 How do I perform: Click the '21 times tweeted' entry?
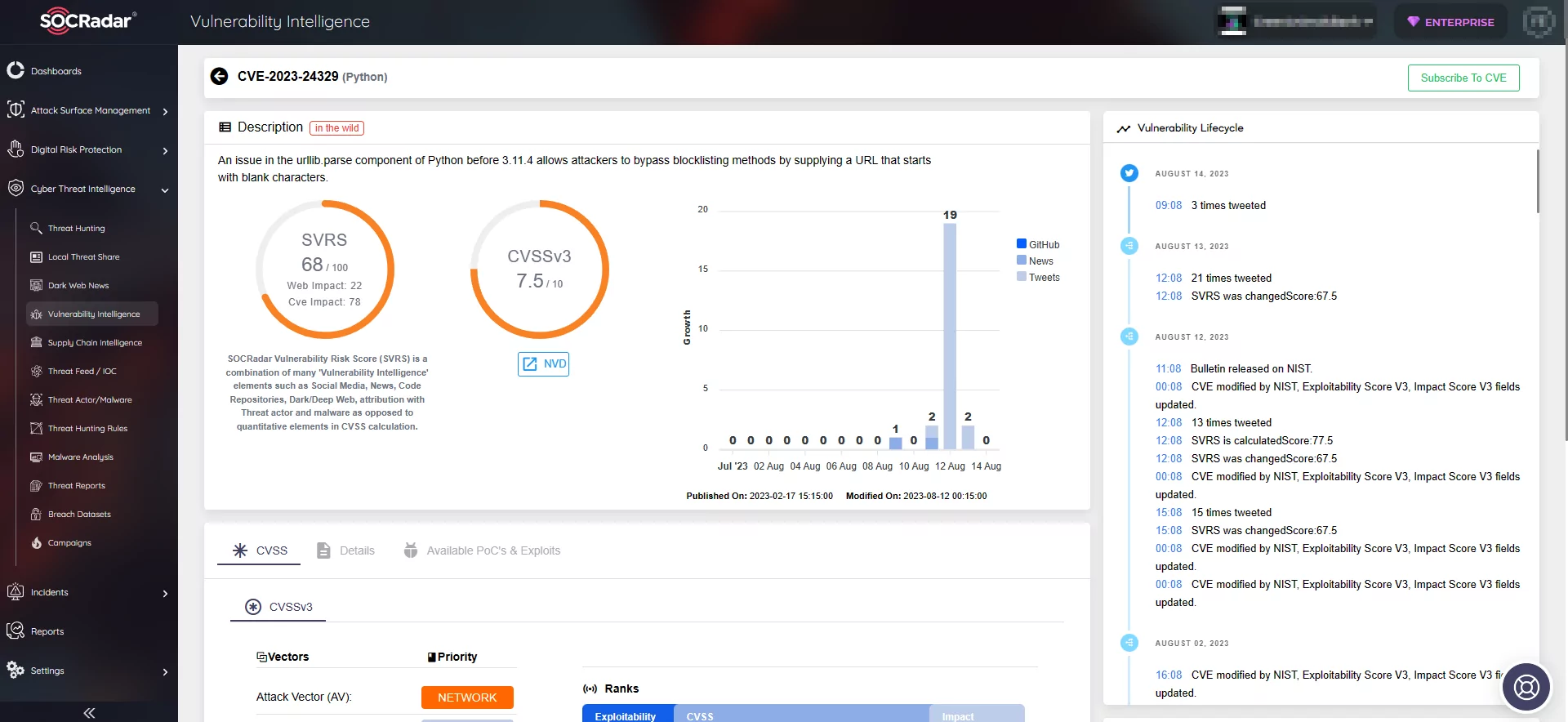1231,278
